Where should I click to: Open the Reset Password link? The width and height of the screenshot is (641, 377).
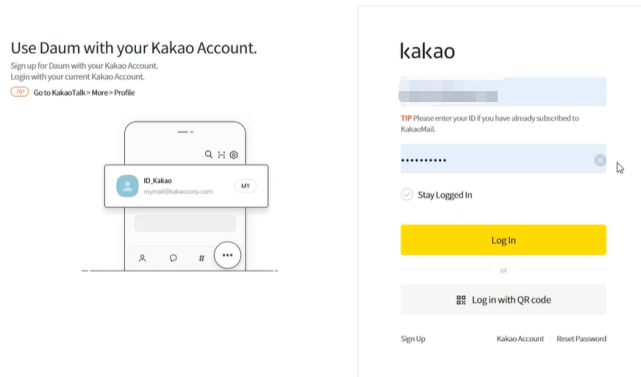[x=581, y=339]
